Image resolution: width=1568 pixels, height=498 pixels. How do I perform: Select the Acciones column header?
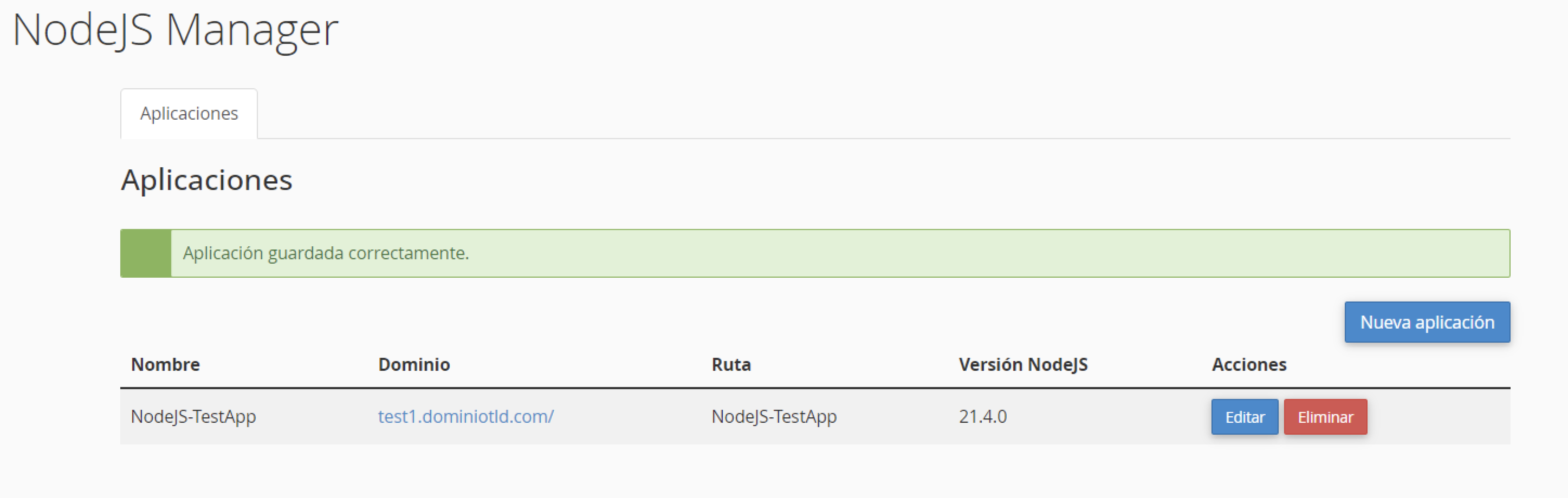1249,364
